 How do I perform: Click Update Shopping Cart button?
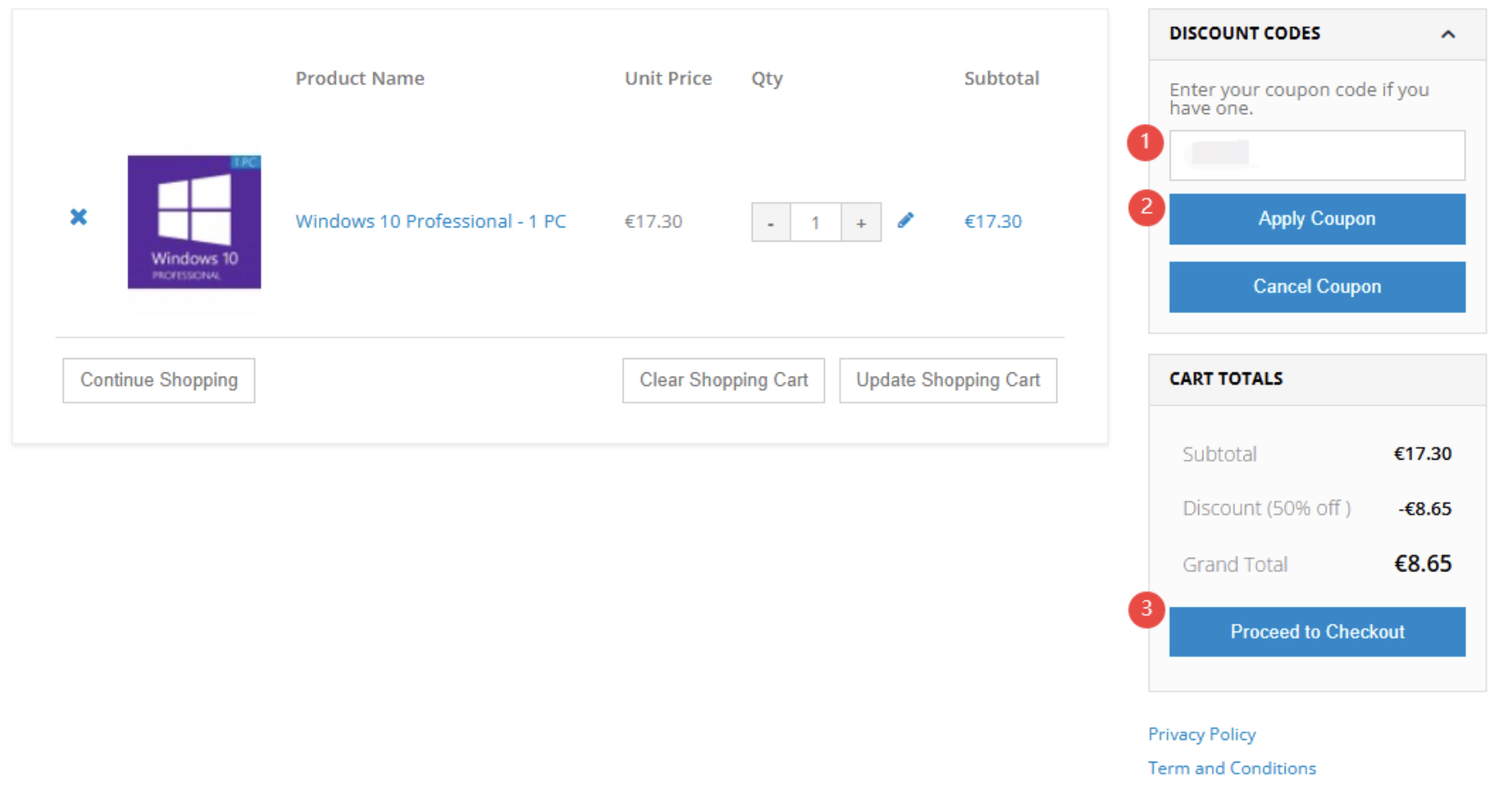coord(947,380)
